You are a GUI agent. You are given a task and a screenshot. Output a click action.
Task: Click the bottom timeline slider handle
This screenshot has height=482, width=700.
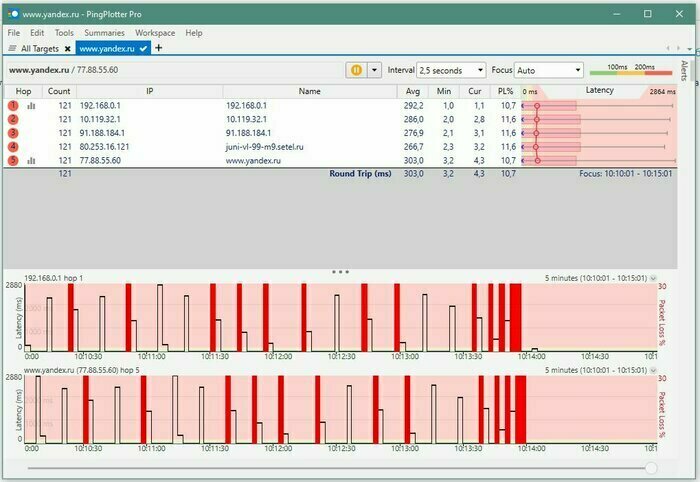[x=651, y=467]
